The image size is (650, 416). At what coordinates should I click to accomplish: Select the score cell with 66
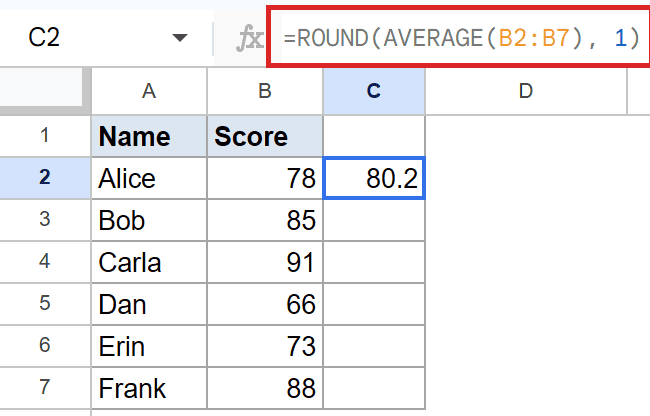[265, 304]
